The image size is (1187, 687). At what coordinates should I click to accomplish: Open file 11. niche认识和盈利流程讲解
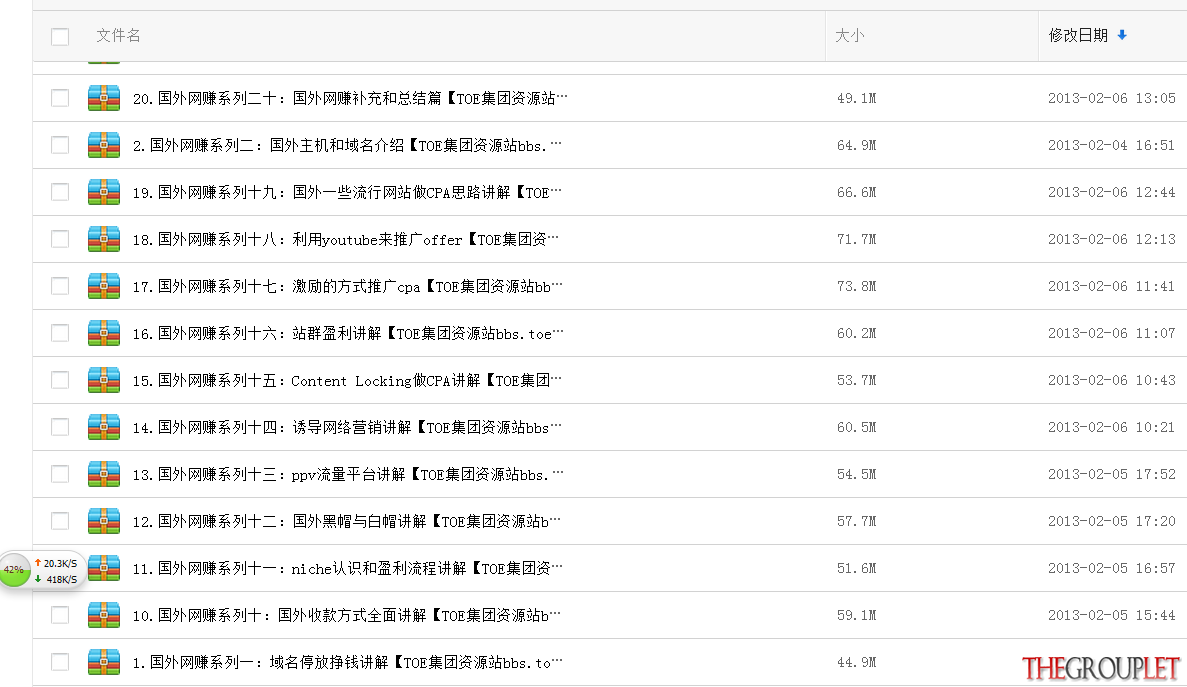[347, 567]
